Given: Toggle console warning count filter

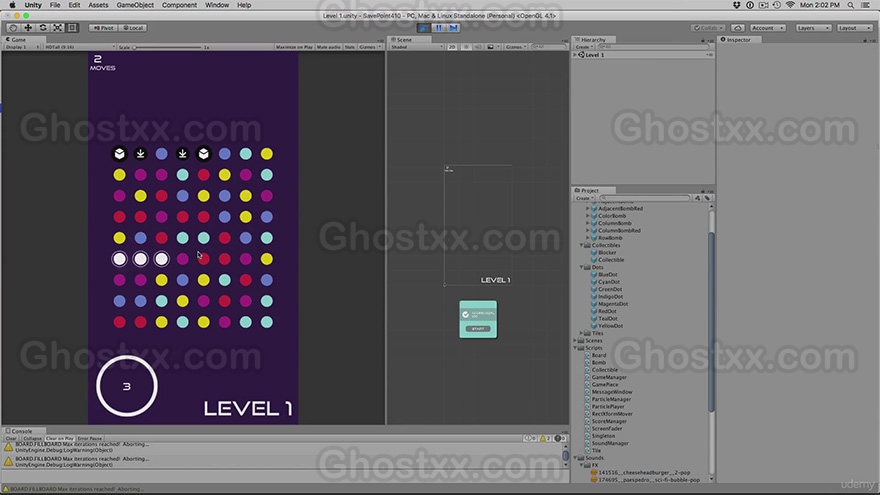Looking at the screenshot, I should coord(545,438).
